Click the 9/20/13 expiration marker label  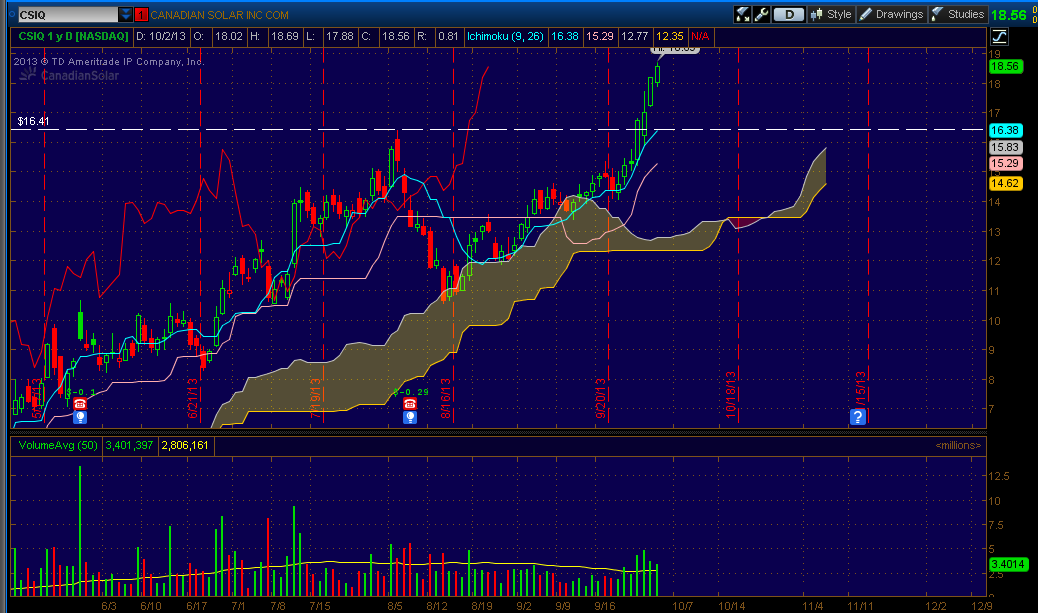(600, 399)
